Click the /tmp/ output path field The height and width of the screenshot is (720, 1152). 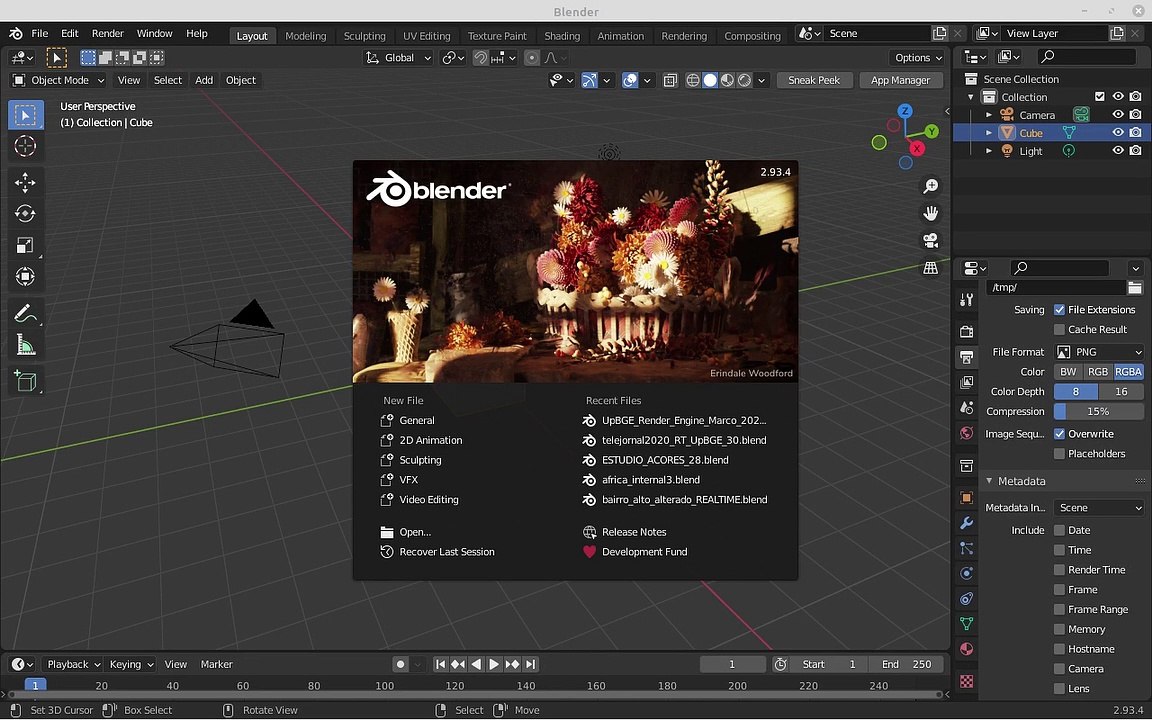1056,288
